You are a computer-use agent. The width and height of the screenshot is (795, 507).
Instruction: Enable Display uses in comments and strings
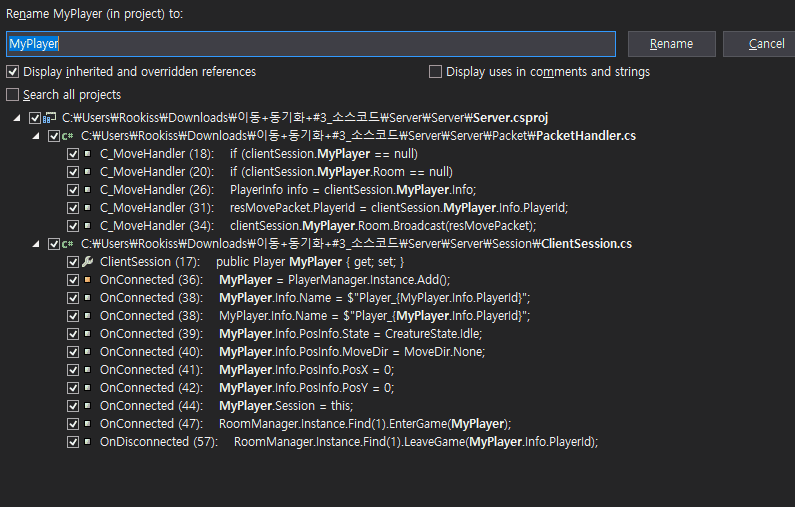pos(435,72)
